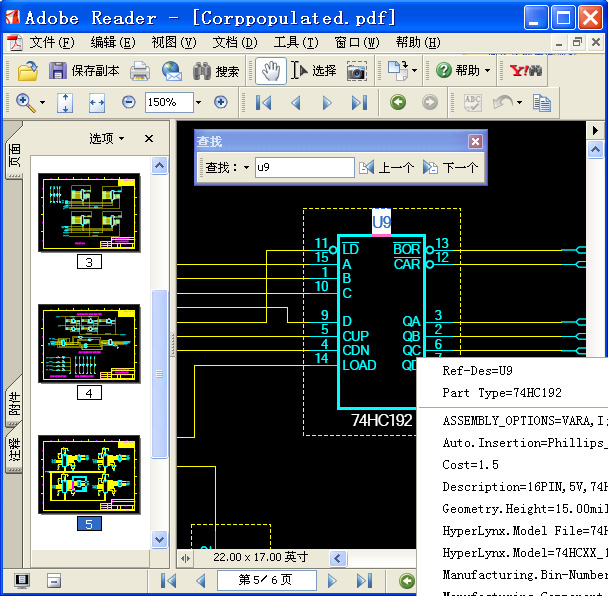Click the 保存副本 save copy button

(84, 71)
